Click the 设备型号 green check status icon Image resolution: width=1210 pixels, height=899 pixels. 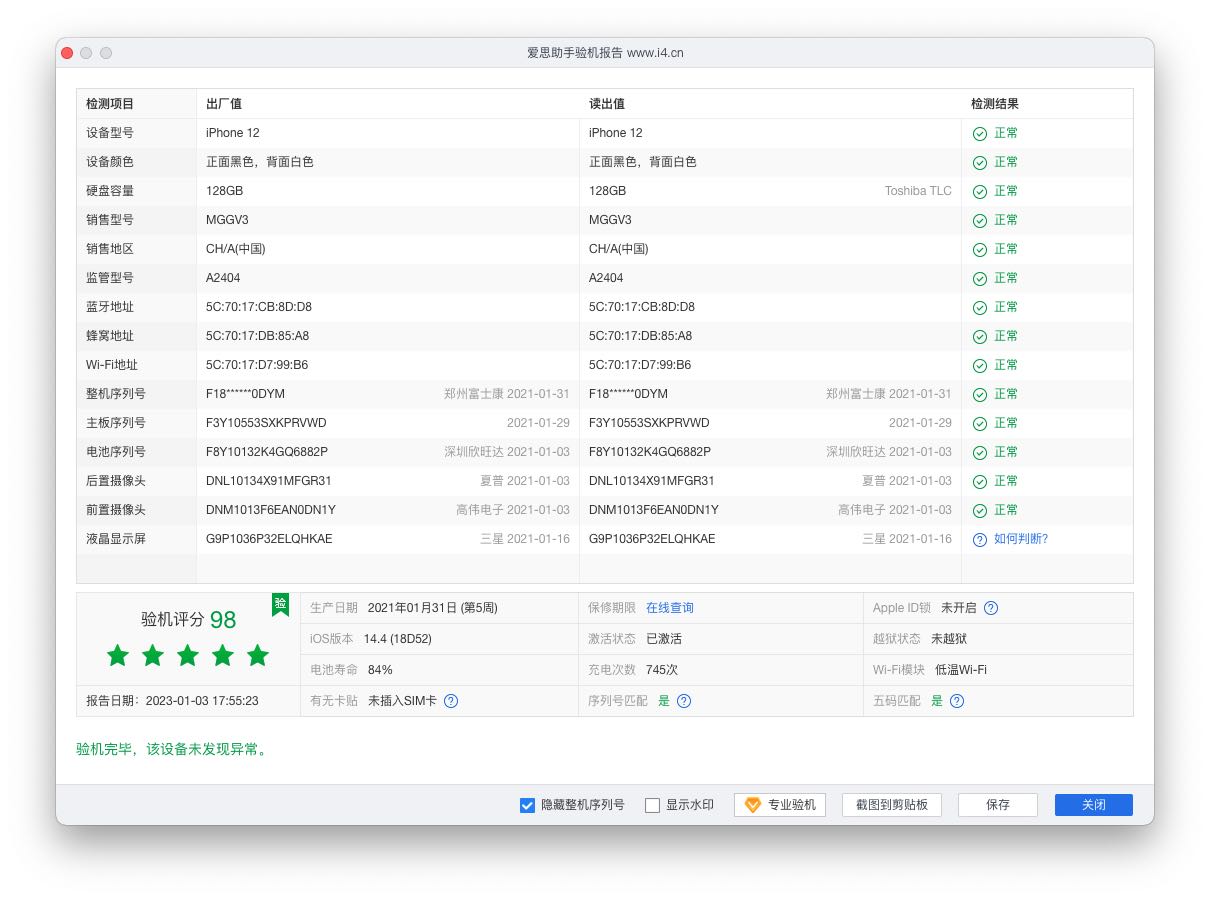pos(980,133)
